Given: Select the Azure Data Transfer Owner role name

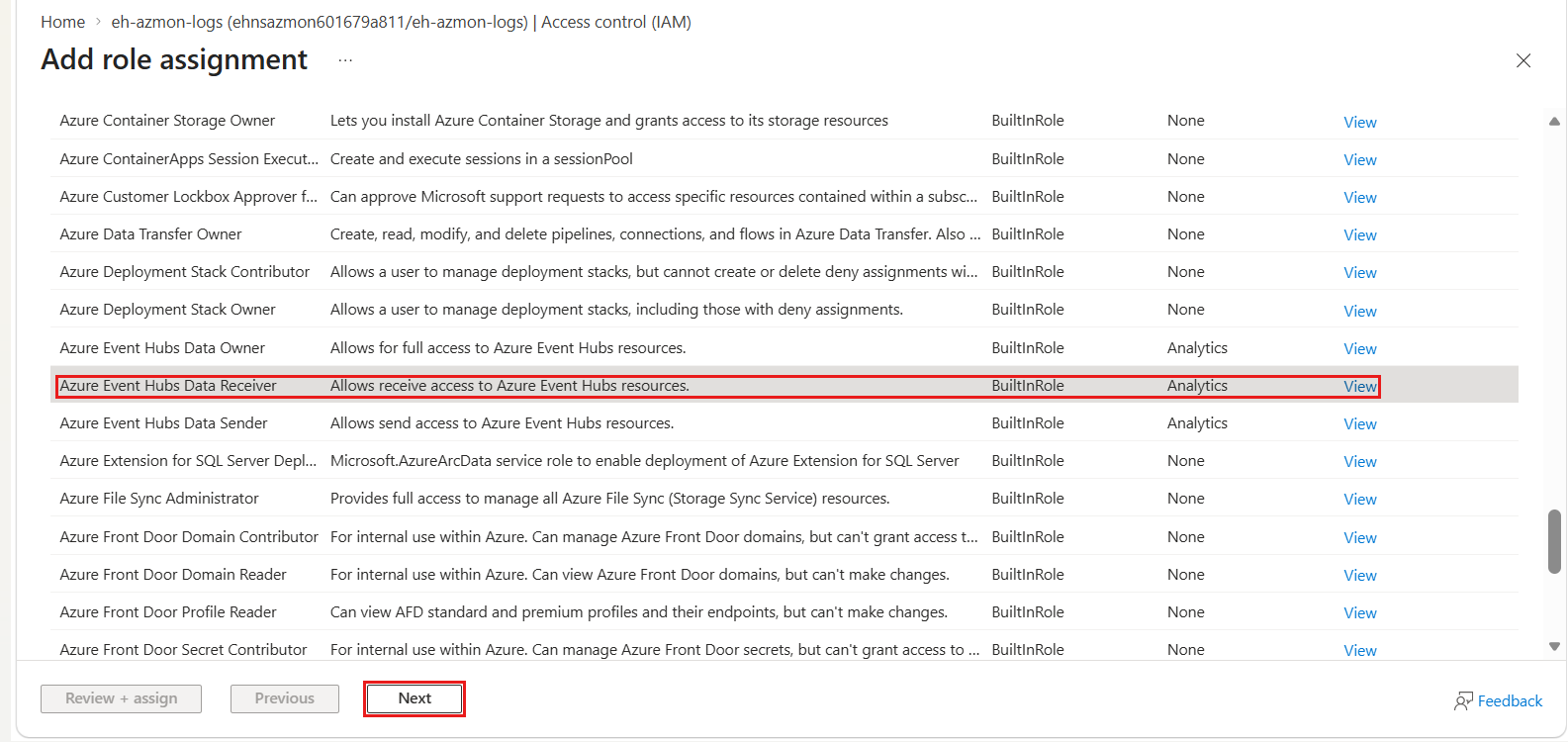Looking at the screenshot, I should tap(150, 233).
